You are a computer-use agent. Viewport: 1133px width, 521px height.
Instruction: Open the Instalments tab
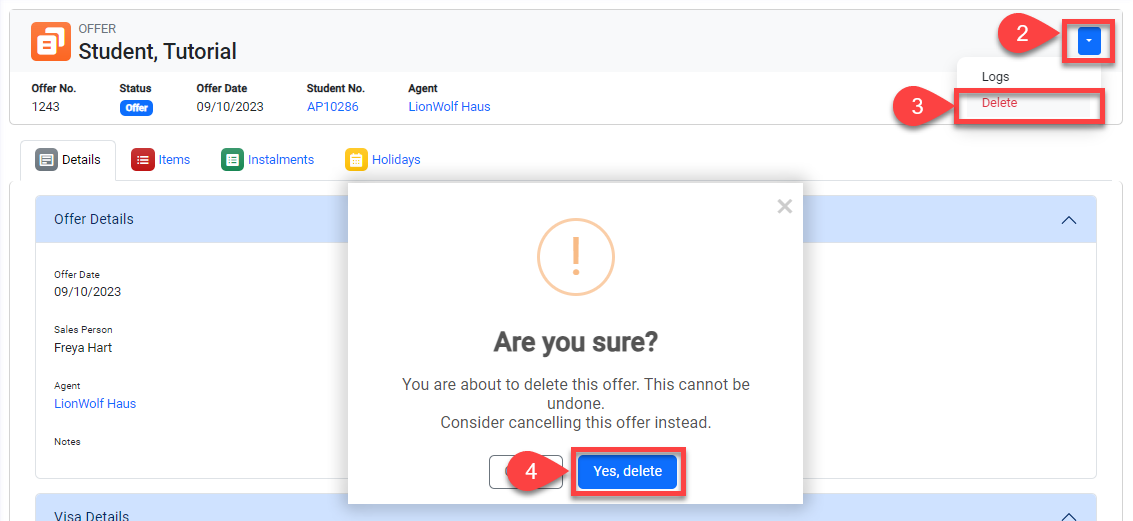[x=268, y=160]
